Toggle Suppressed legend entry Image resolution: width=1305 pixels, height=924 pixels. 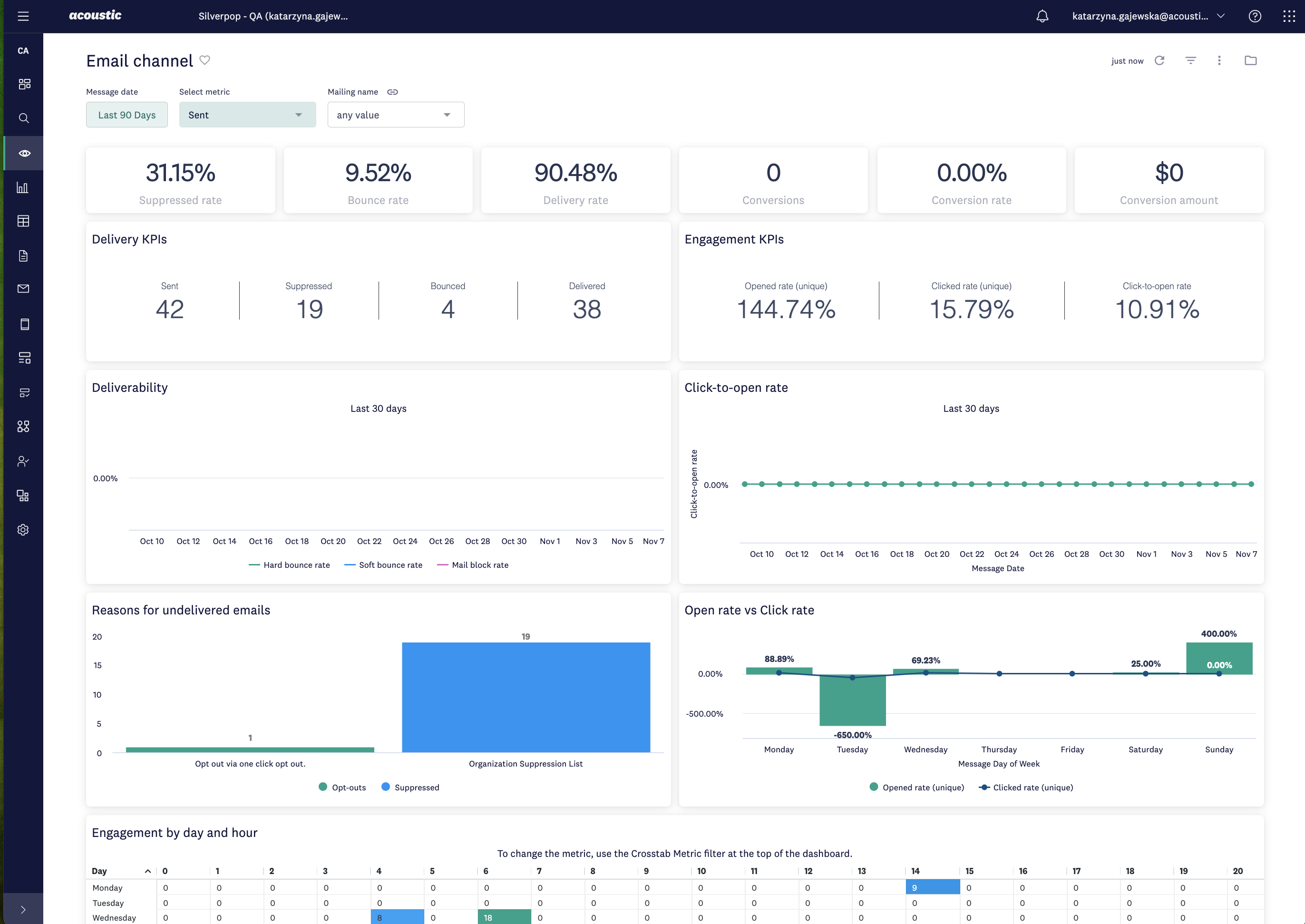pyautogui.click(x=410, y=788)
